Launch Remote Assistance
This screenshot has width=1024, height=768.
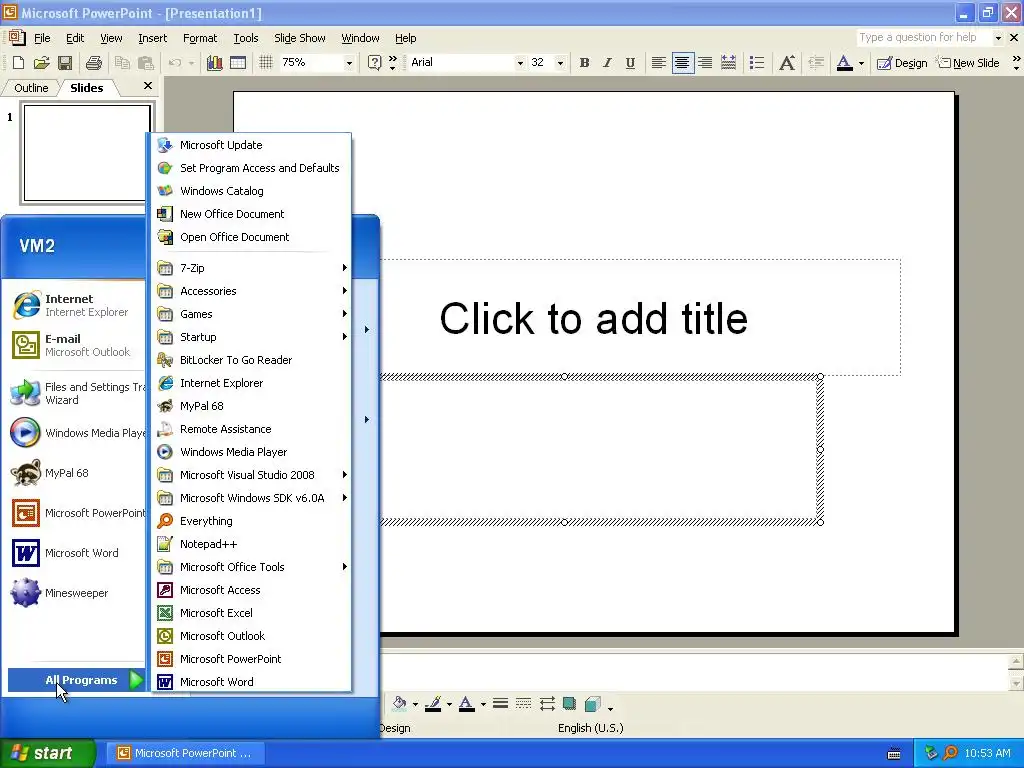(x=251, y=429)
